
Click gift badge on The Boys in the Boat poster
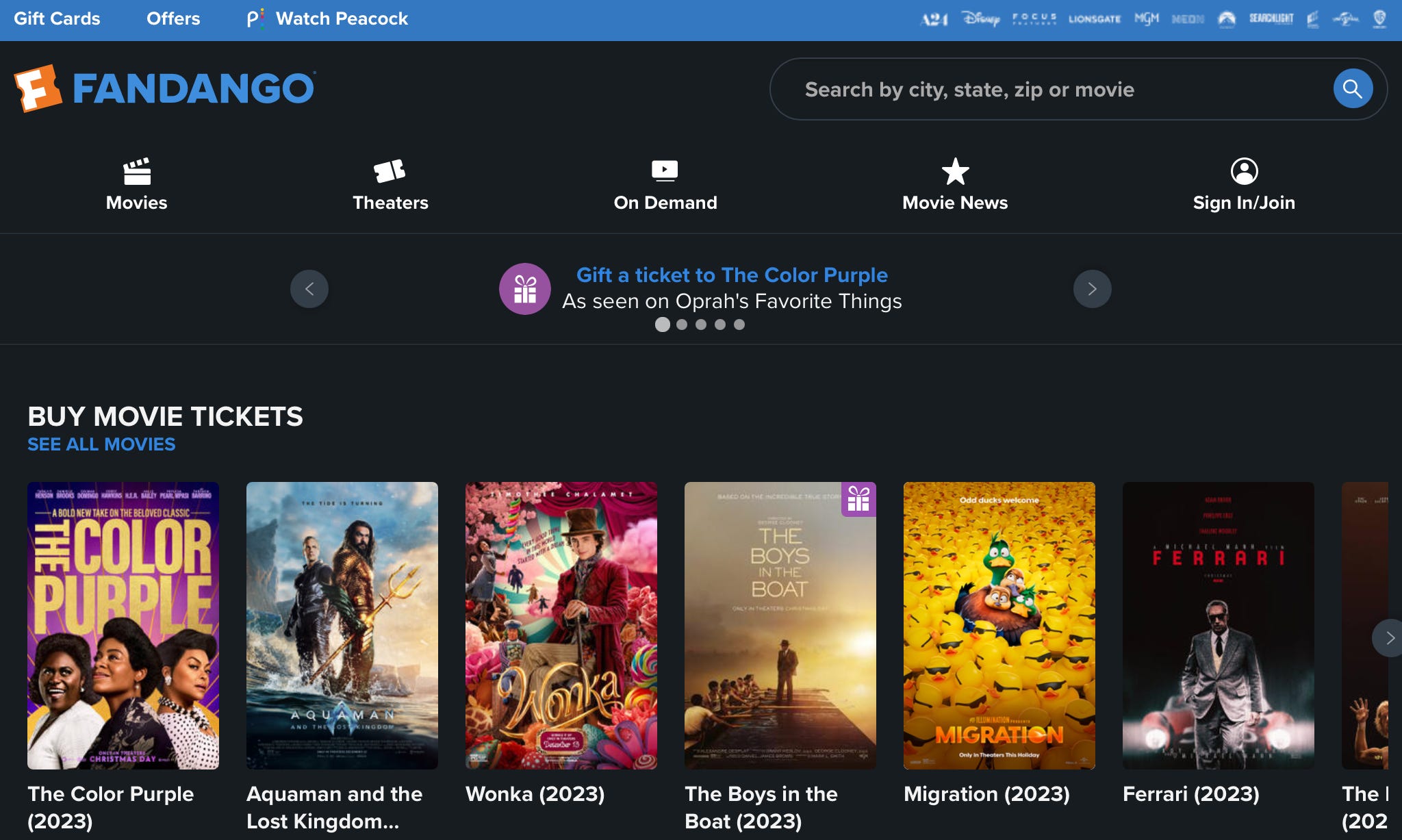(858, 499)
